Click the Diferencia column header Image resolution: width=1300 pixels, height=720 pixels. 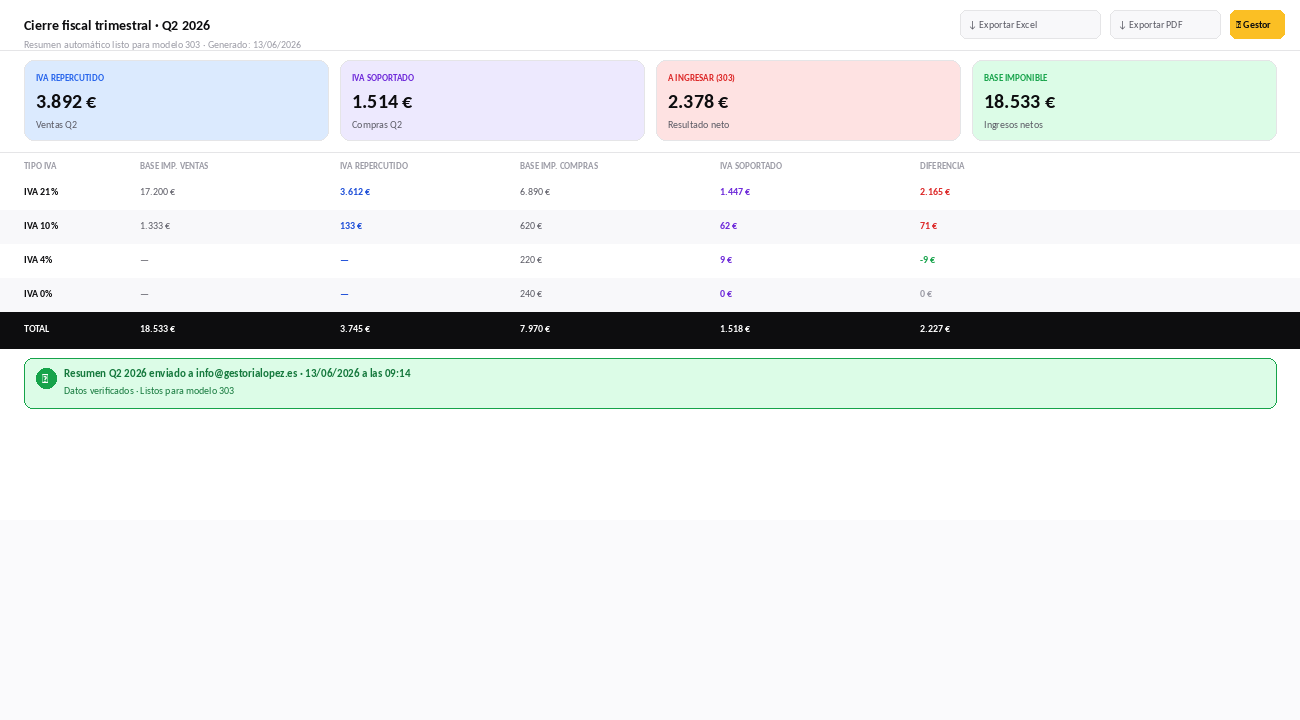pos(942,166)
